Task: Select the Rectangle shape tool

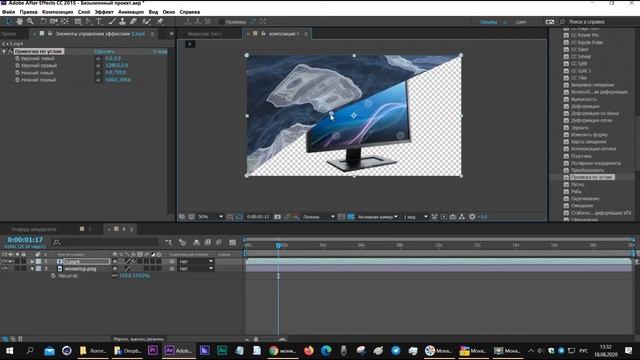Action: coord(78,21)
